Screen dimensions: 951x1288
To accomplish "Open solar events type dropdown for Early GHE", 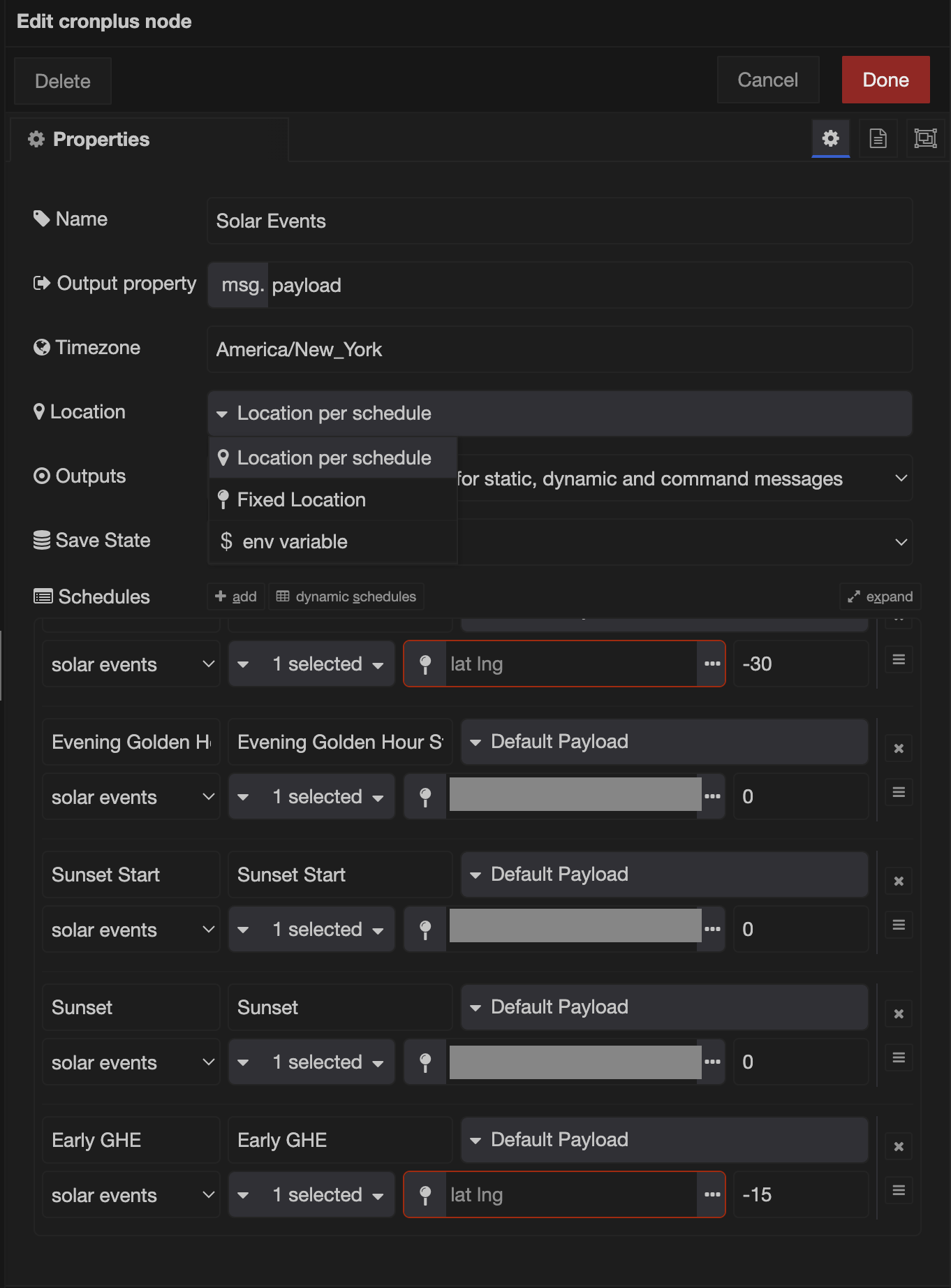I will tap(131, 1194).
